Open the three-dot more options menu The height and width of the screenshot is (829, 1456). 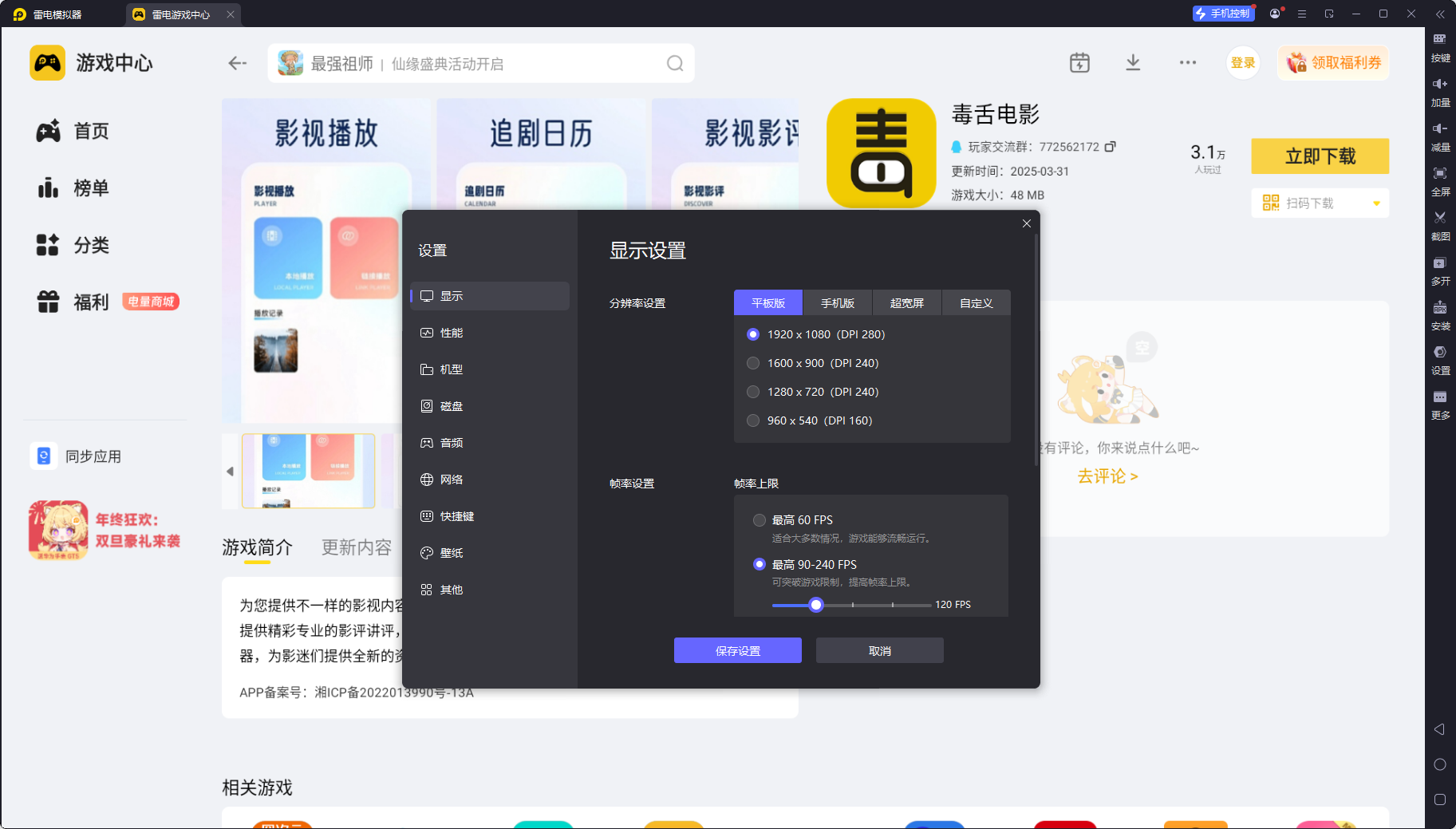point(1188,63)
